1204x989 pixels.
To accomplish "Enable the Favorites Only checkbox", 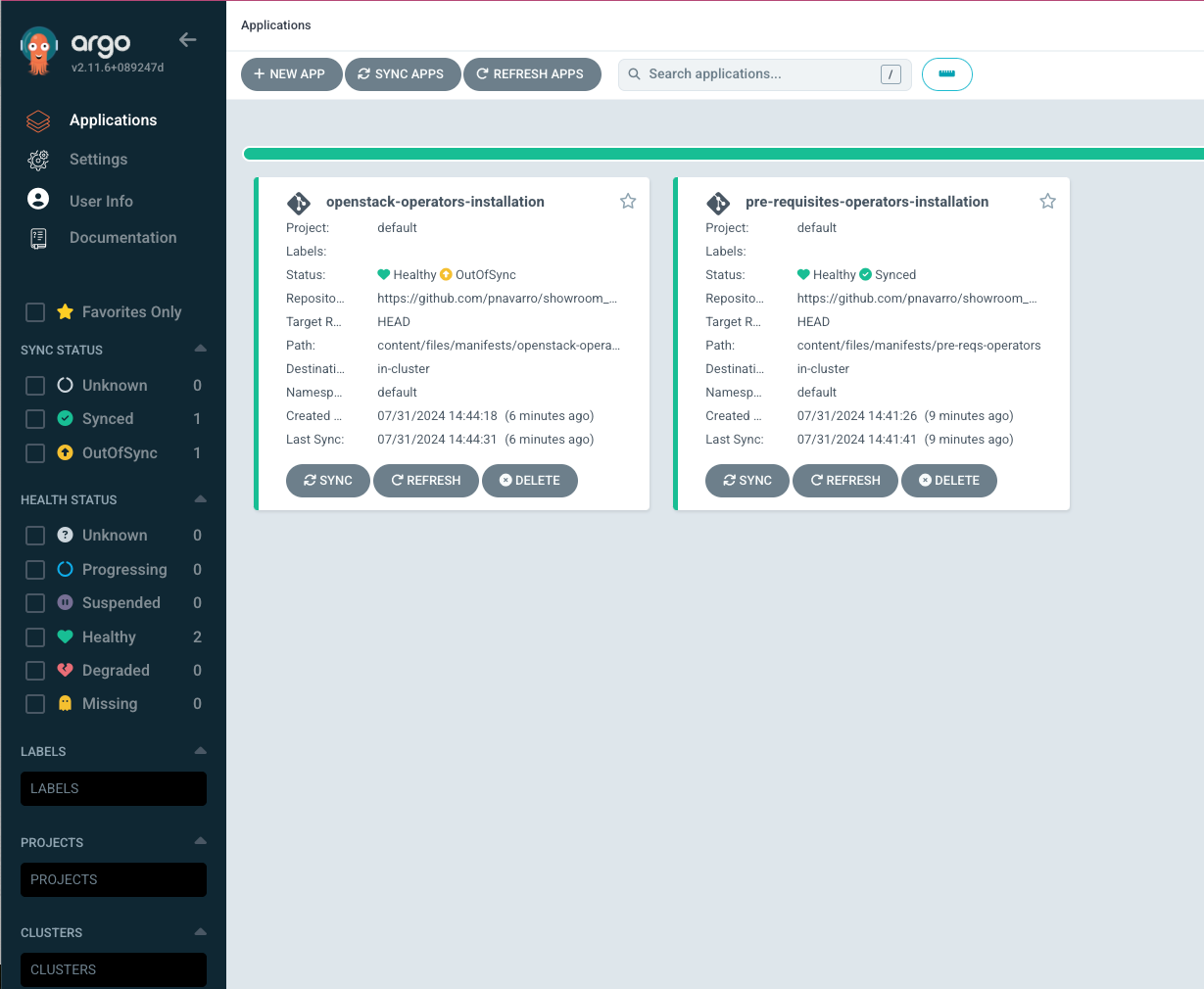I will pos(35,312).
